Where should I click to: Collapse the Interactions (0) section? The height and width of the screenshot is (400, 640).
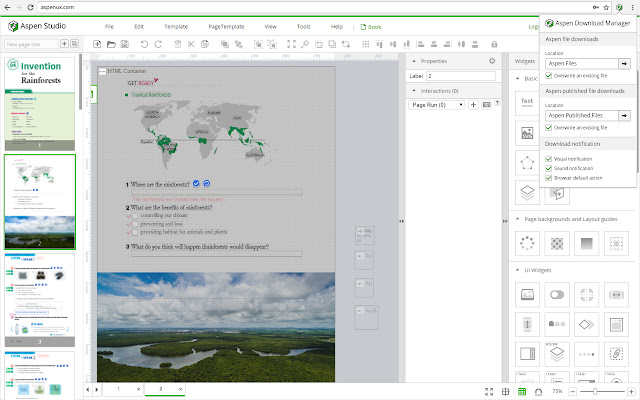coord(414,91)
